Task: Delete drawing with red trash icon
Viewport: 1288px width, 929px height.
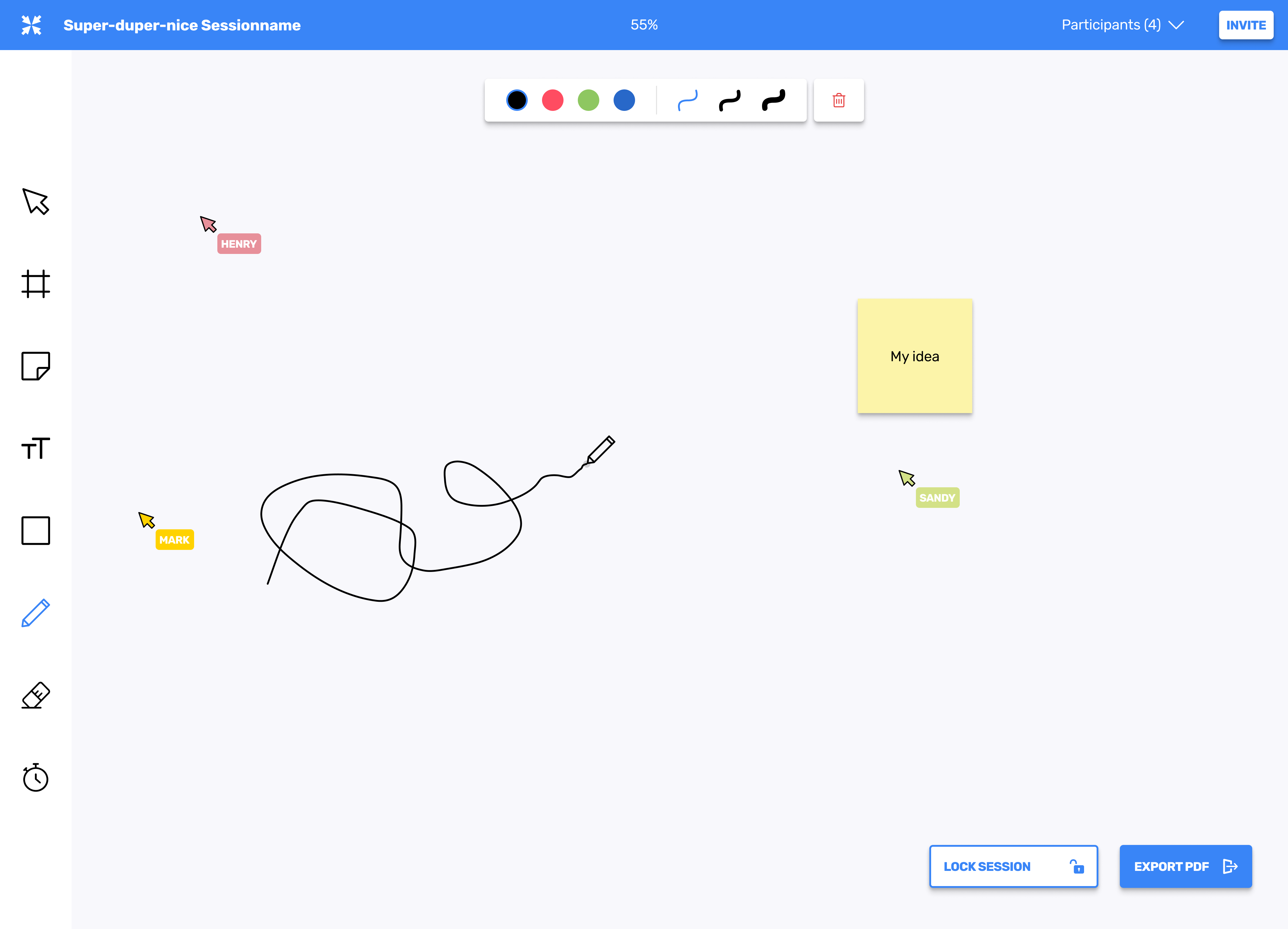Action: [839, 100]
